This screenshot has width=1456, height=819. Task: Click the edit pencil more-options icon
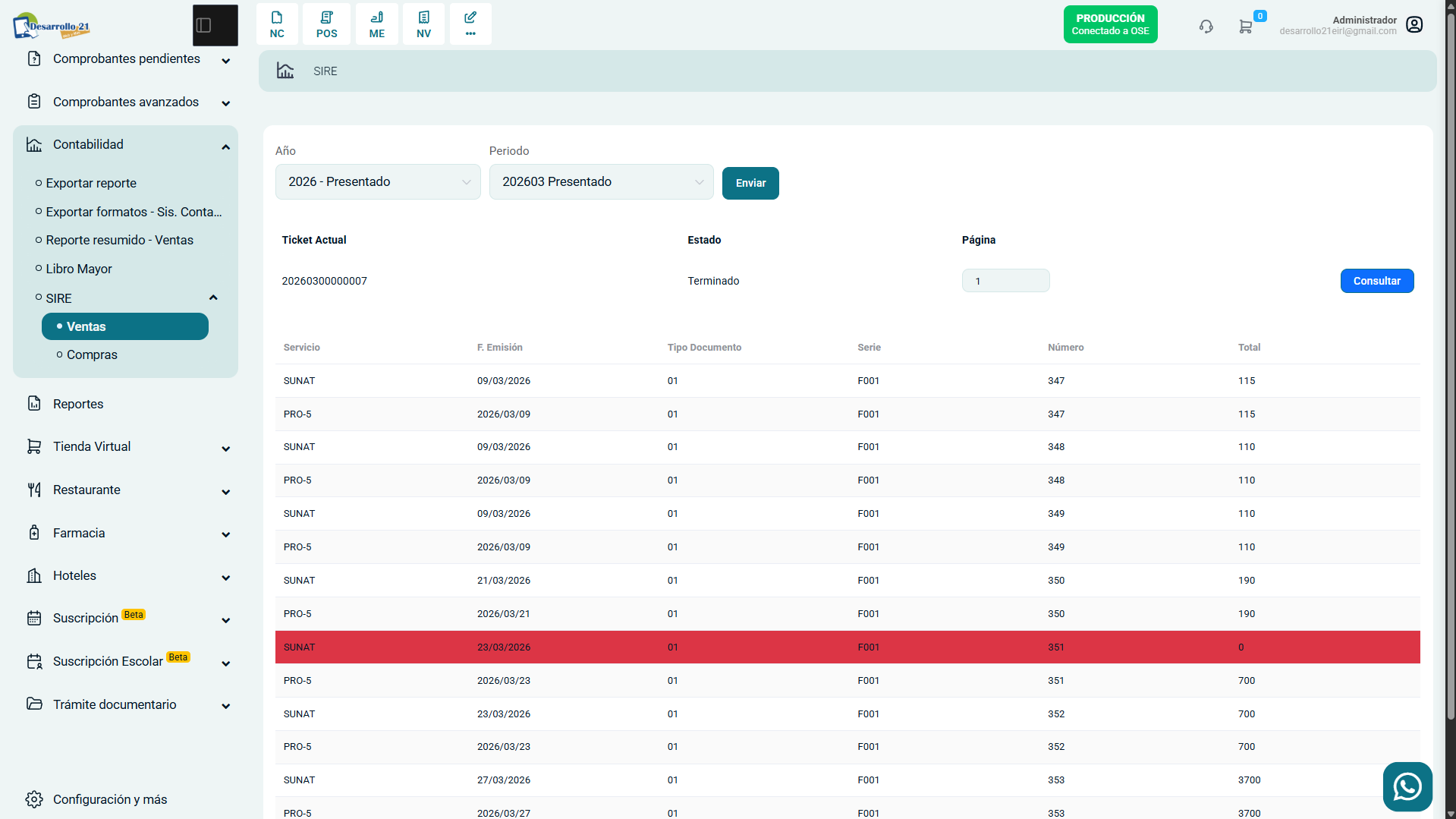470,24
